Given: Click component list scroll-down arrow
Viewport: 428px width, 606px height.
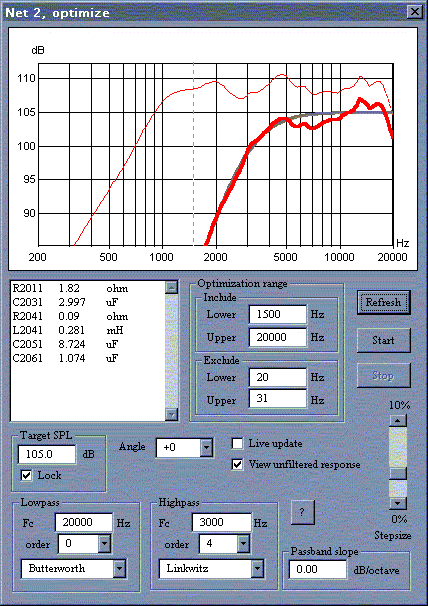Looking at the screenshot, I should 171,414.
